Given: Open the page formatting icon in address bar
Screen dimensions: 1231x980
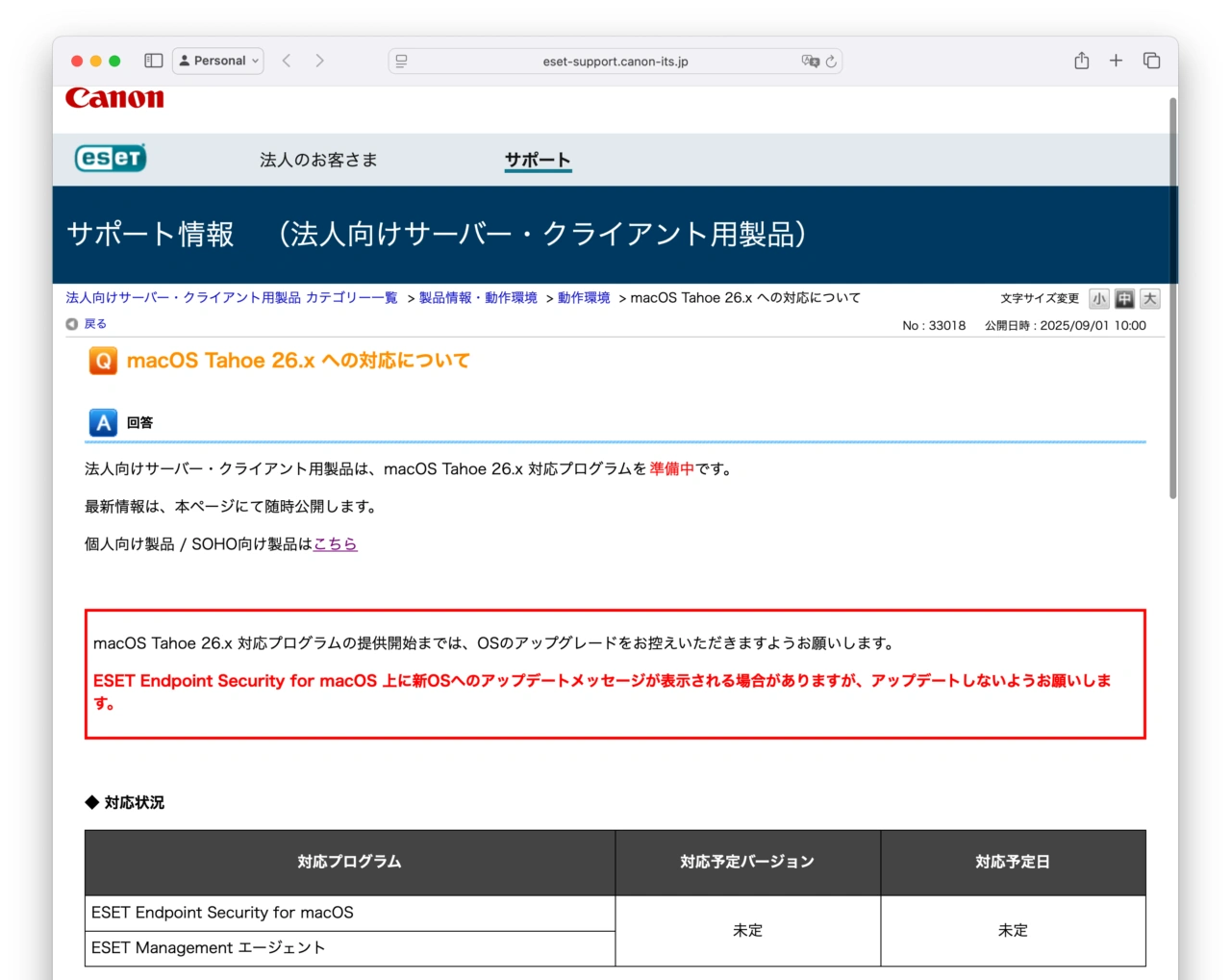Looking at the screenshot, I should 401,61.
